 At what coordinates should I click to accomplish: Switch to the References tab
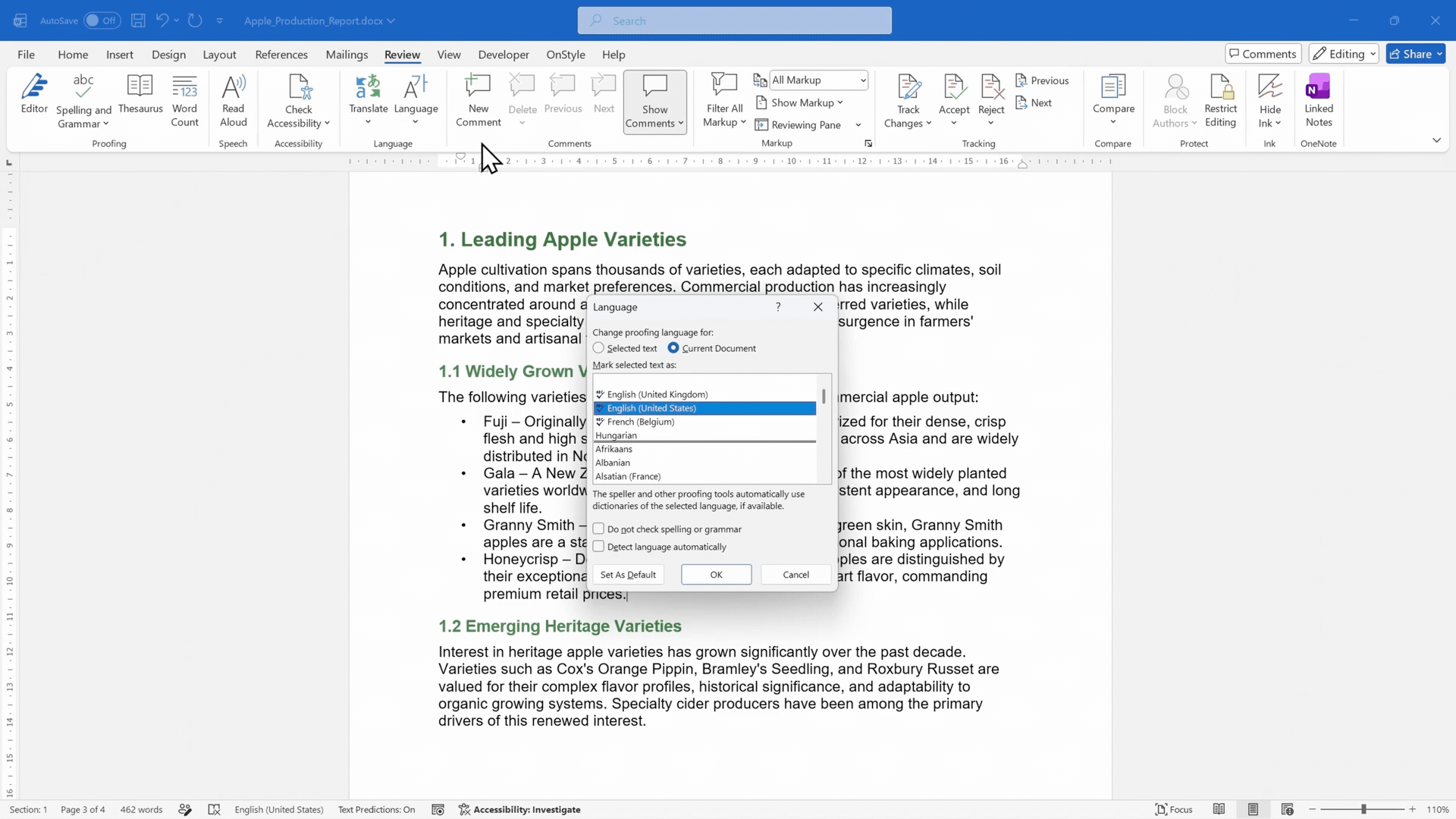coord(281,55)
